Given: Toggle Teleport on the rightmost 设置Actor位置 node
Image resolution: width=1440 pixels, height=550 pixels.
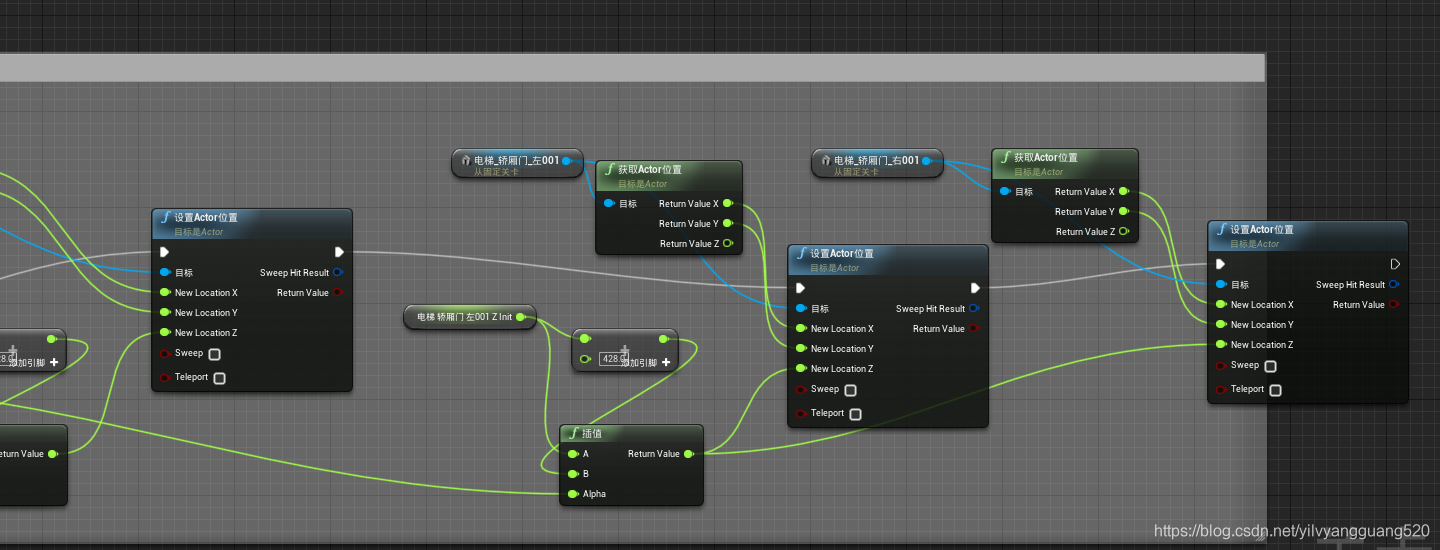Looking at the screenshot, I should click(x=1275, y=390).
